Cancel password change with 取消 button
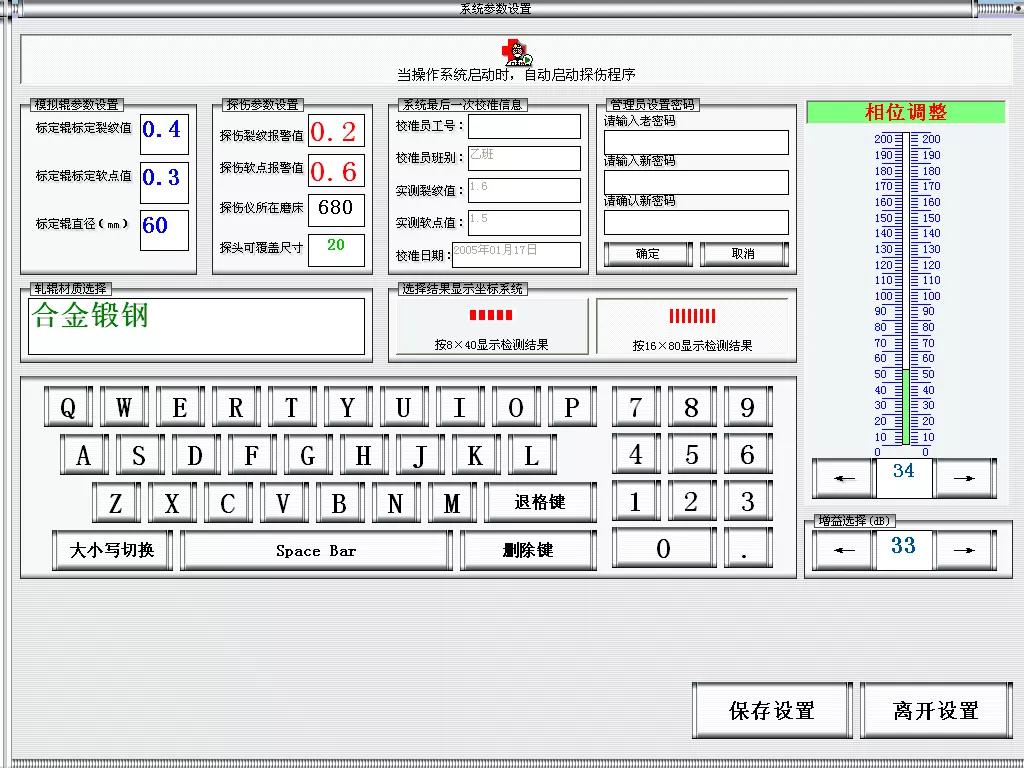 (x=743, y=254)
